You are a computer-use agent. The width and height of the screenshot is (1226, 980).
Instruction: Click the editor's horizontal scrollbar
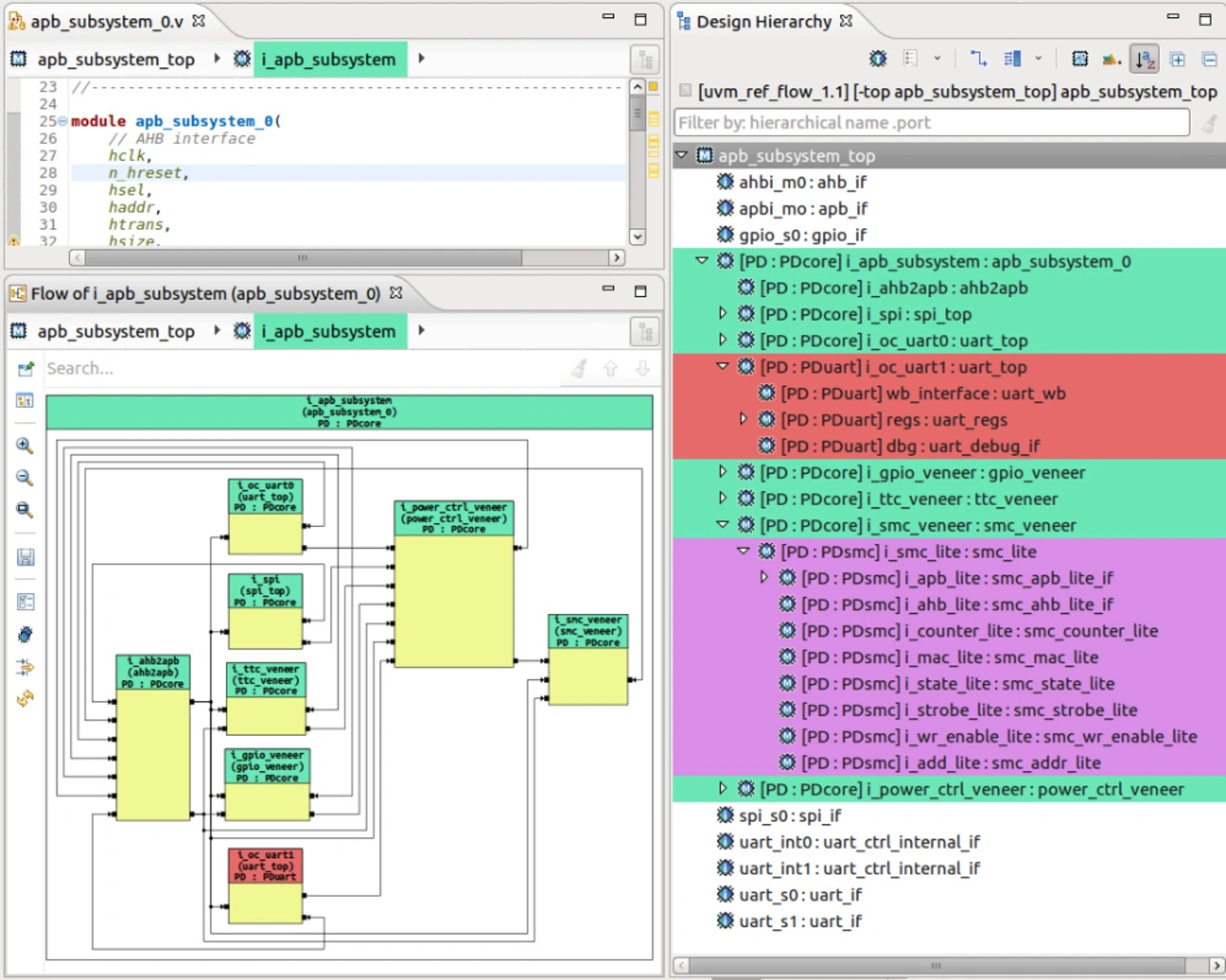point(303,258)
